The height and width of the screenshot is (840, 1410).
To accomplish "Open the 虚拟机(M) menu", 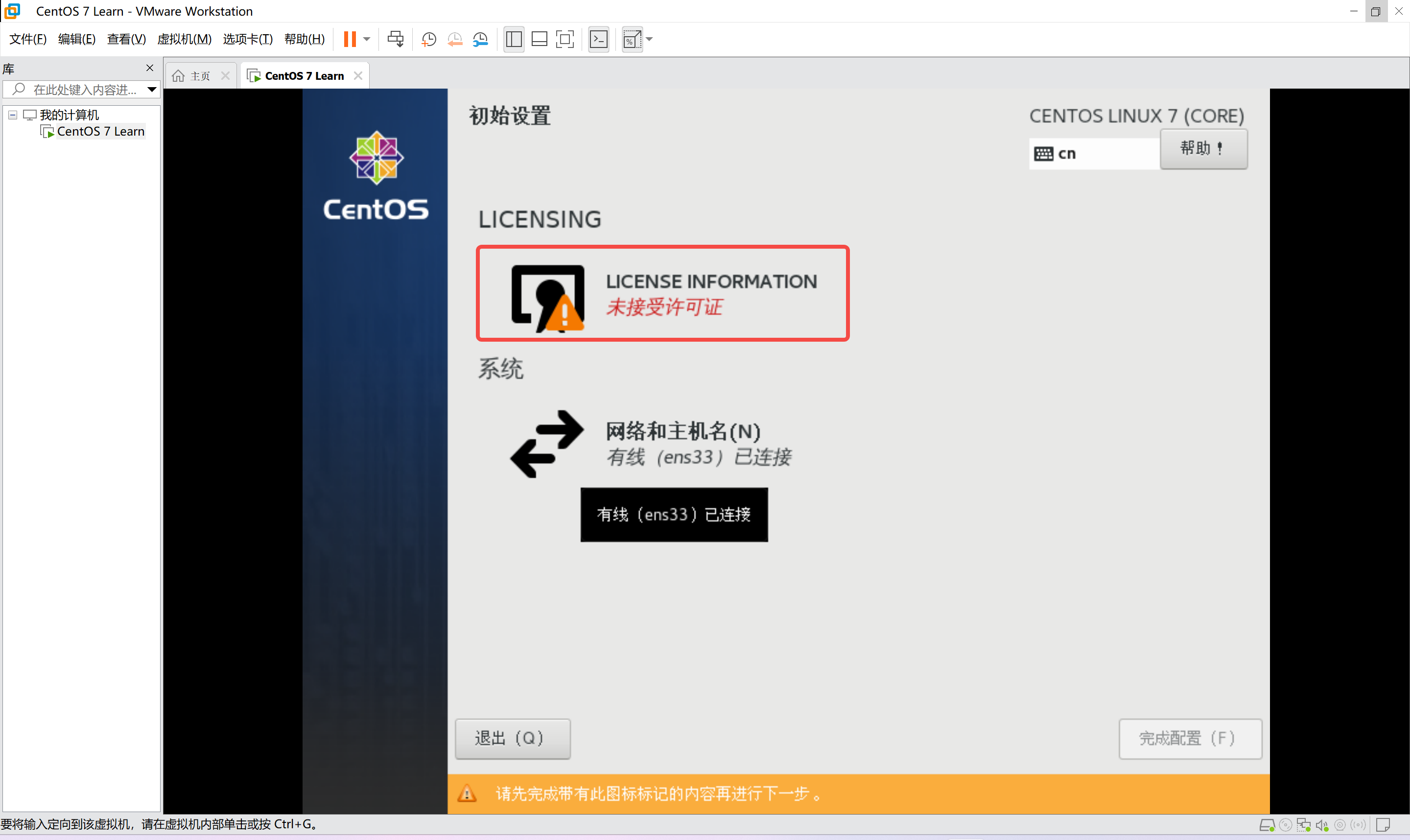I will pyautogui.click(x=184, y=39).
